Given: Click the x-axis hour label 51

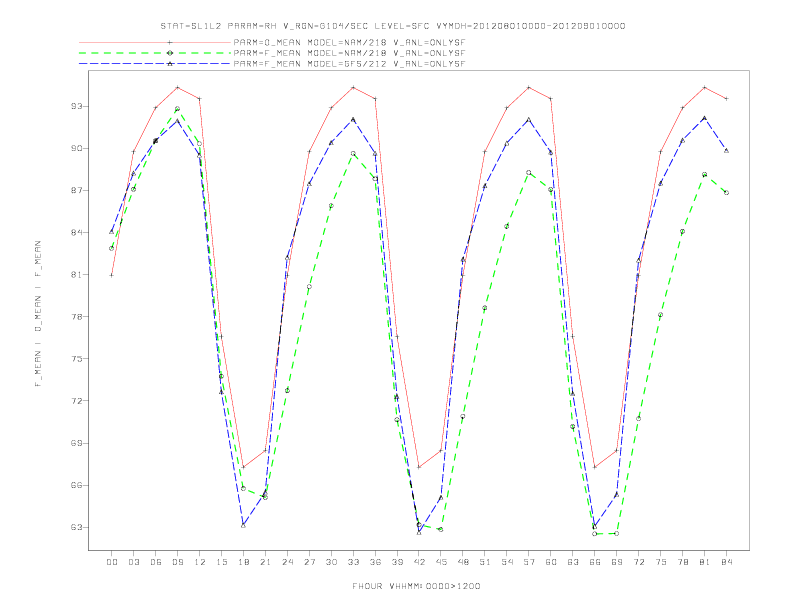Looking at the screenshot, I should point(485,562).
